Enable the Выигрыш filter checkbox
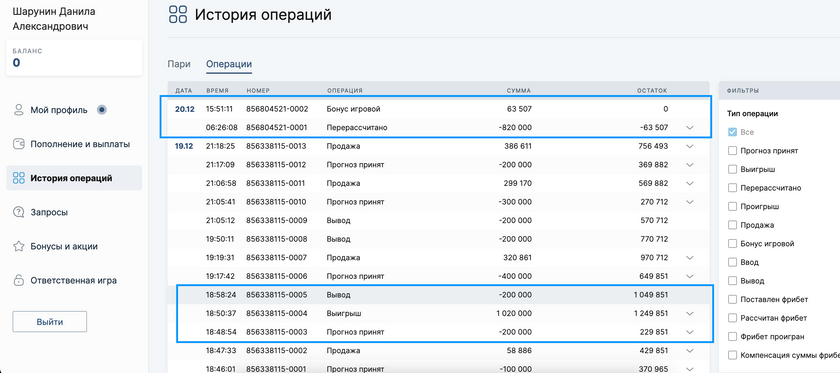The height and width of the screenshot is (373, 840). 732,169
